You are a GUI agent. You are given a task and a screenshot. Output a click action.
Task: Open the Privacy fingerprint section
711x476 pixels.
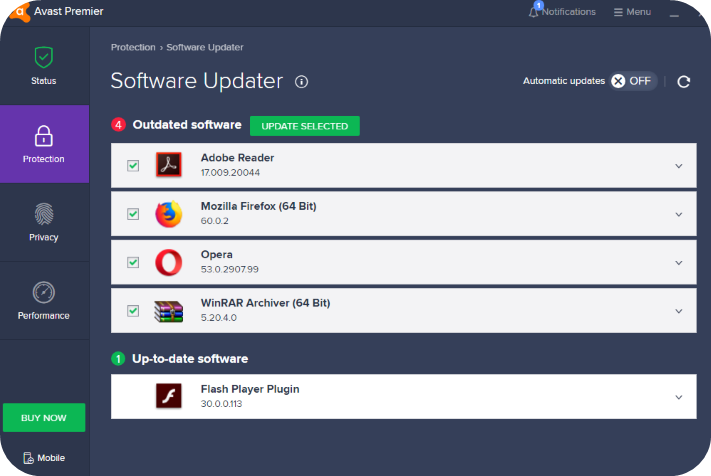pyautogui.click(x=44, y=222)
